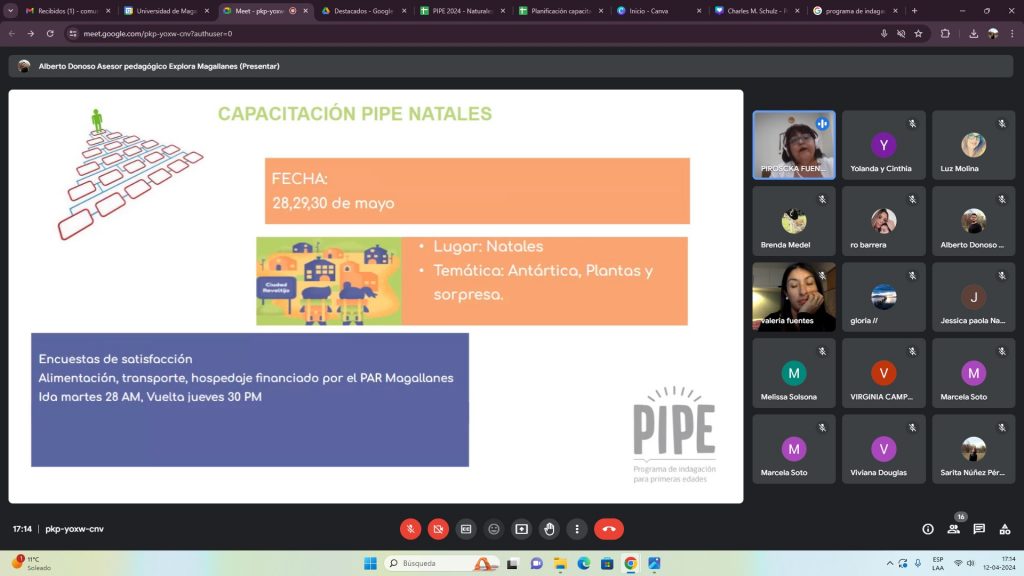Hang up the call
1024x576 pixels.
pos(609,528)
